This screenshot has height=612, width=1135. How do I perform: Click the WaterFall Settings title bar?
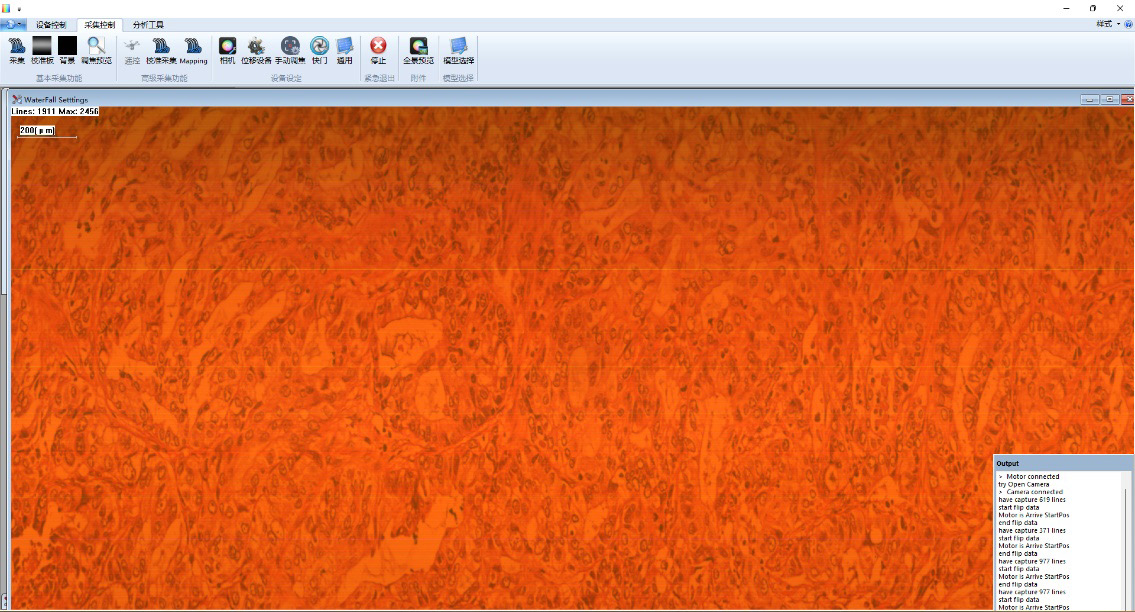500,99
